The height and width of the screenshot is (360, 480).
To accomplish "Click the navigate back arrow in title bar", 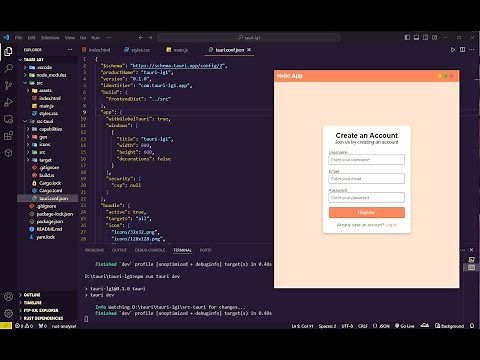I will click(x=141, y=38).
